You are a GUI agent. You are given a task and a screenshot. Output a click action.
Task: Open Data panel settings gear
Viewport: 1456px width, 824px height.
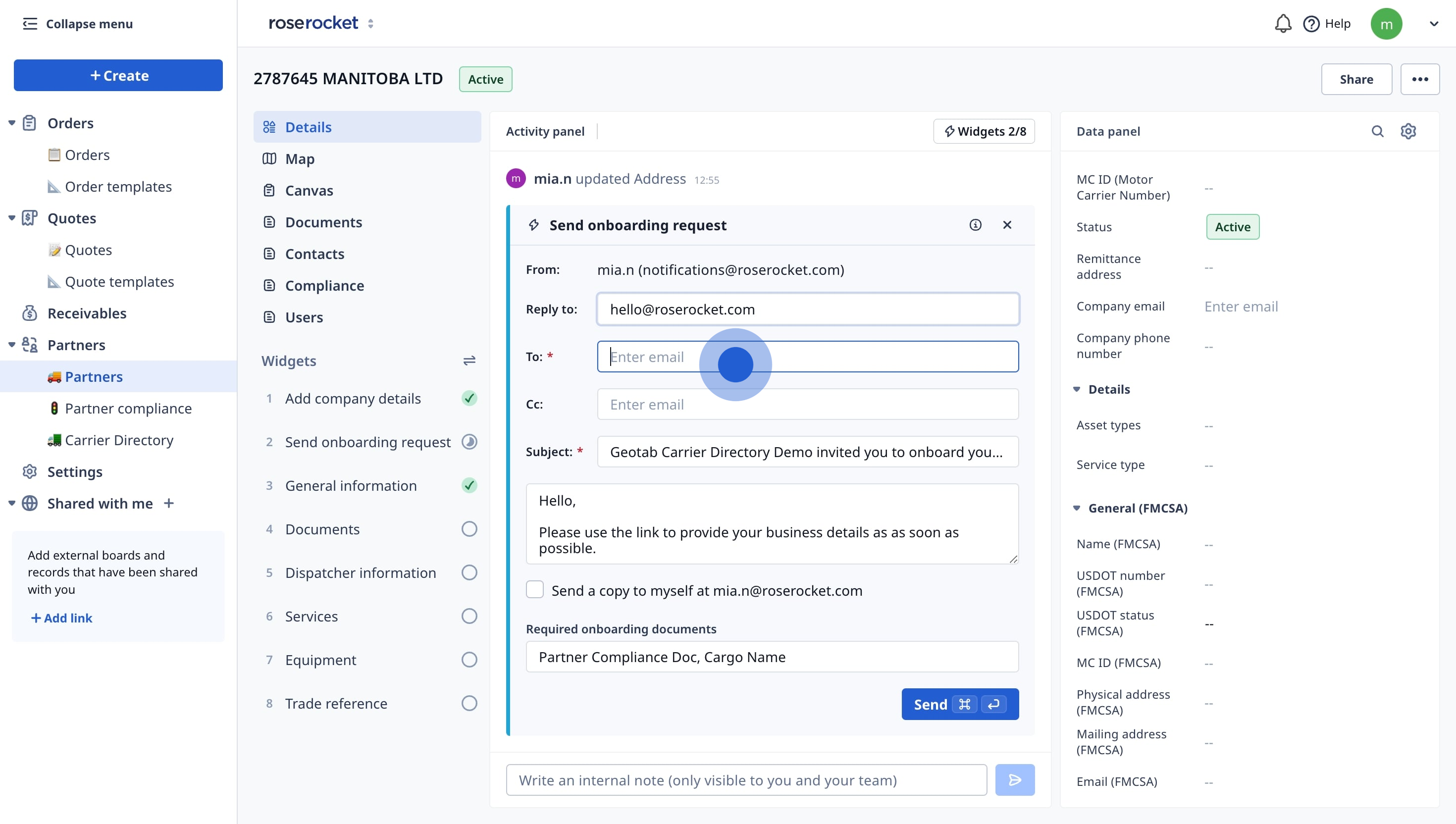[1408, 131]
